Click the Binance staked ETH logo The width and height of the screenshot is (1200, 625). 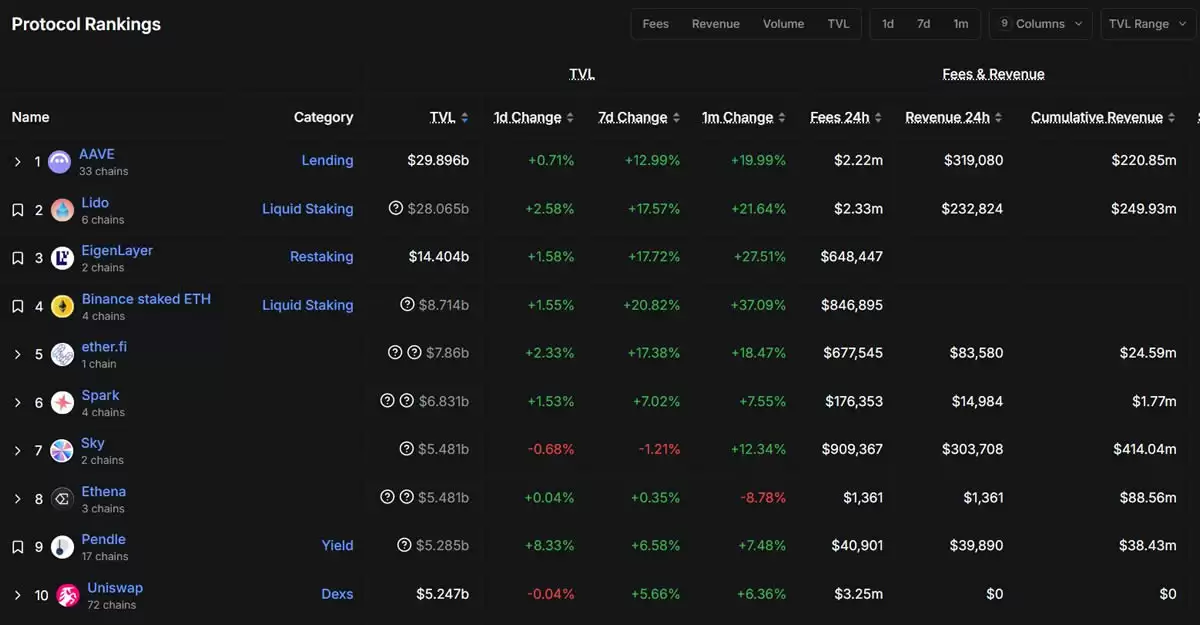click(62, 305)
